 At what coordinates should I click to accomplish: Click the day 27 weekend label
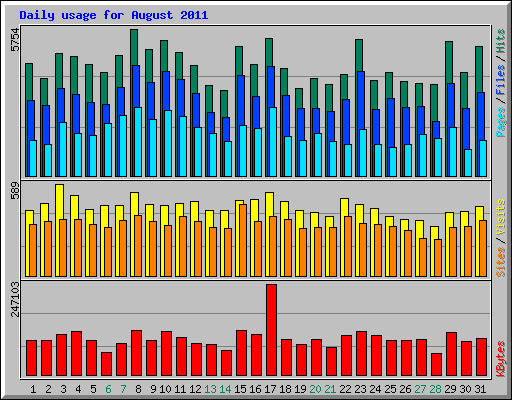420,389
